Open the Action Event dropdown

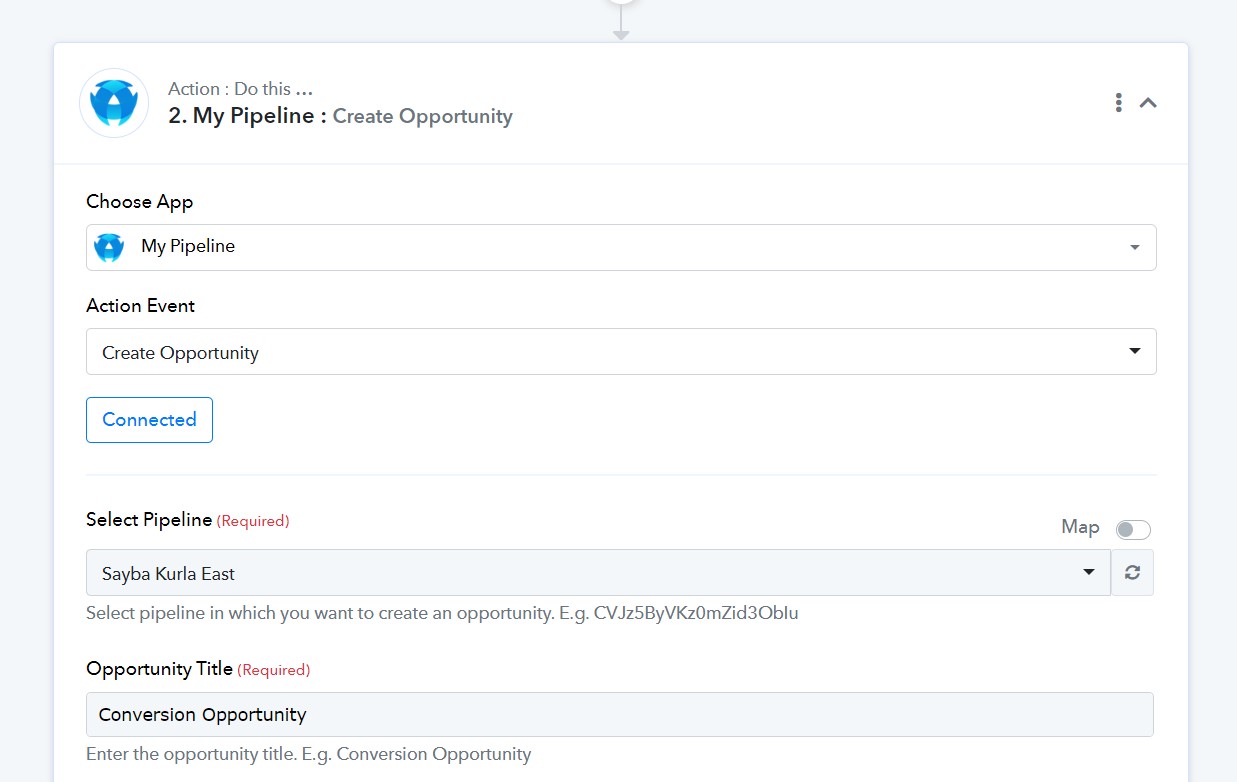coord(621,352)
